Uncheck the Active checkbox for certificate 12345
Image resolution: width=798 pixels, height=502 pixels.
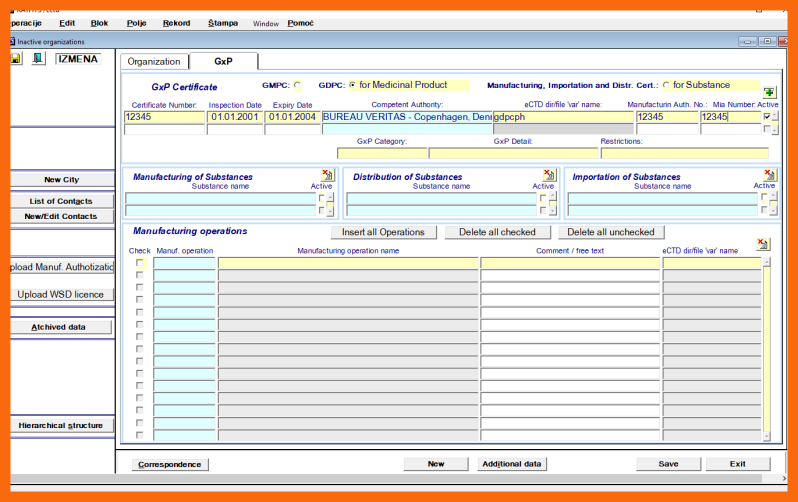pos(767,117)
